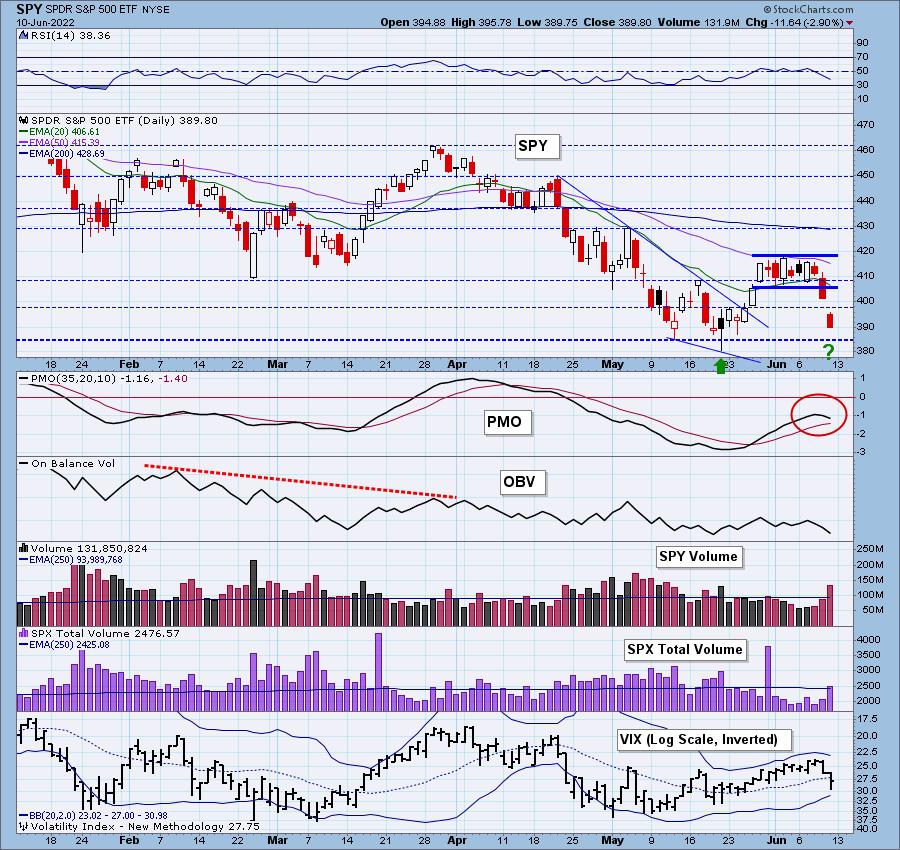The width and height of the screenshot is (900, 850).
Task: Click the last red candle of June 10
Action: (x=830, y=320)
